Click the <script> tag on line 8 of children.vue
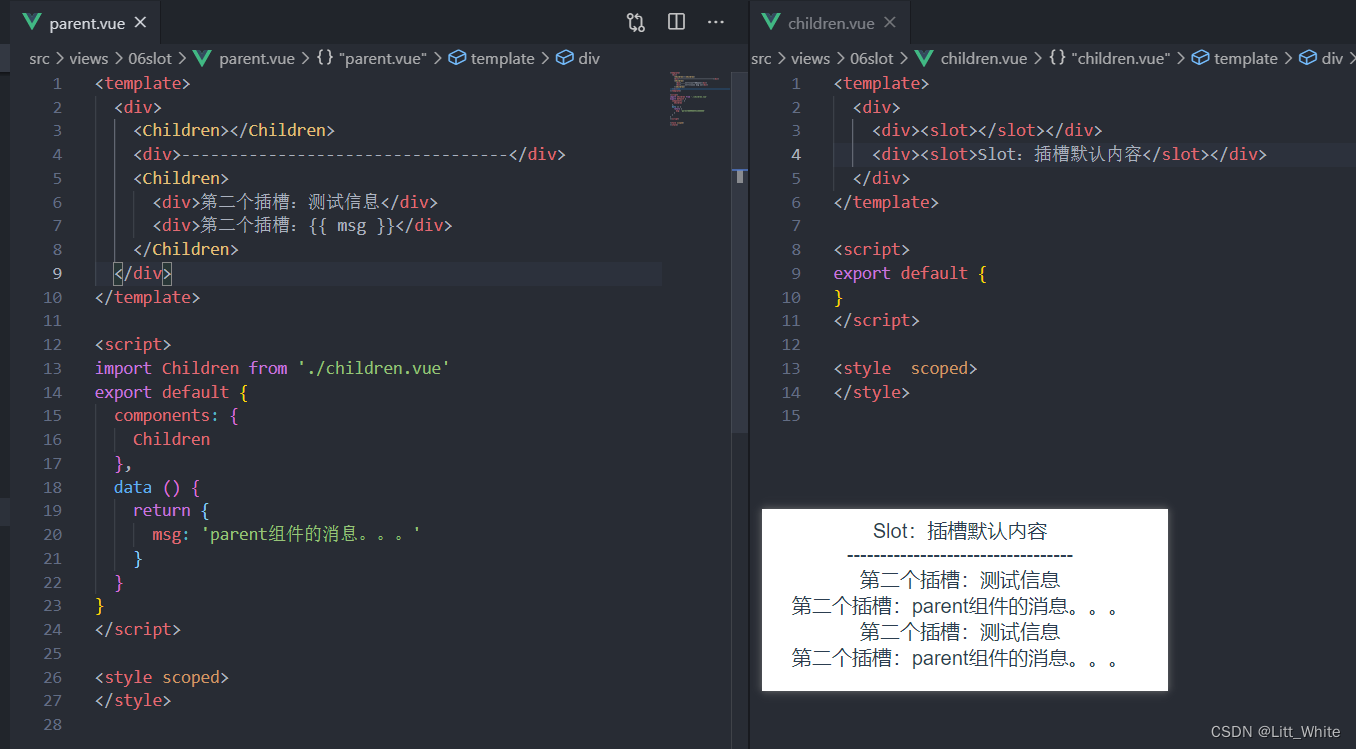The width and height of the screenshot is (1356, 749). (x=872, y=249)
